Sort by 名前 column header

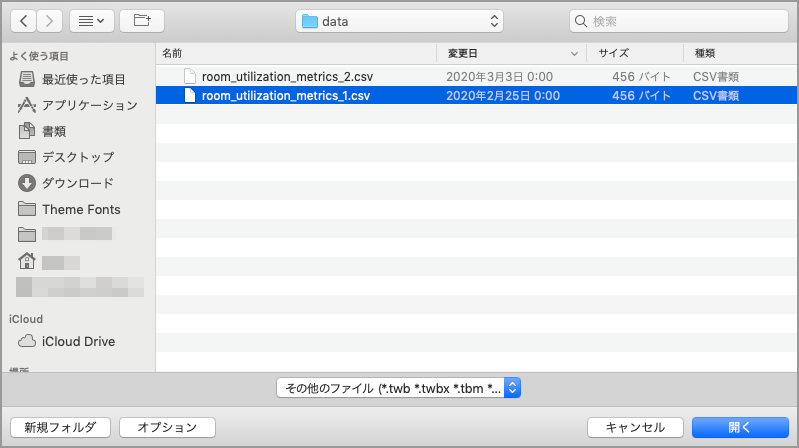coord(172,53)
